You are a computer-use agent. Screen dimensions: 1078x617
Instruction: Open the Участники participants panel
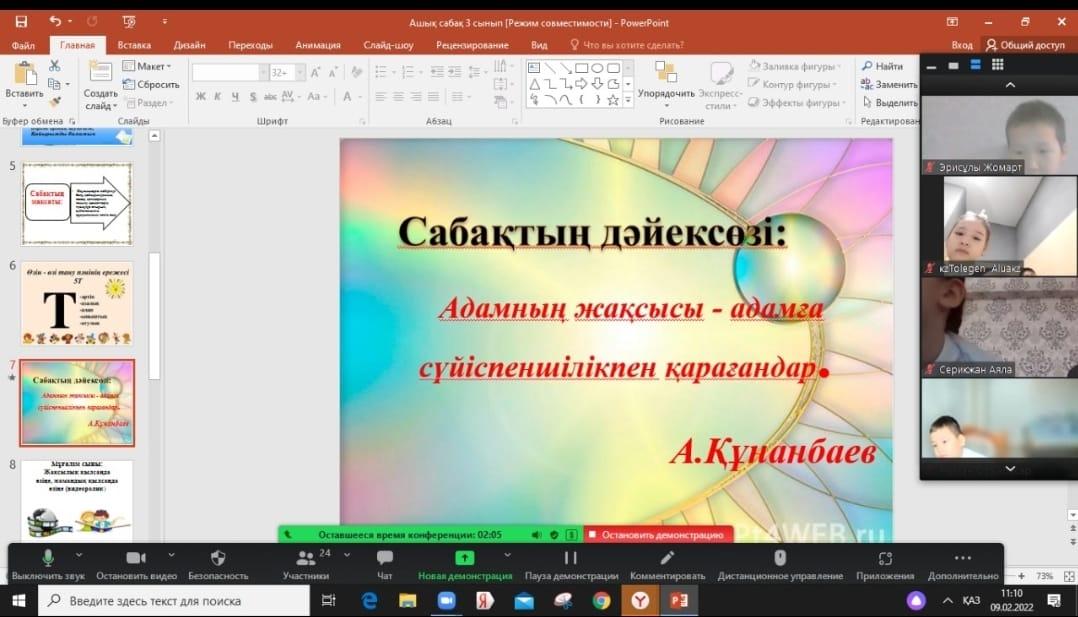[x=307, y=565]
